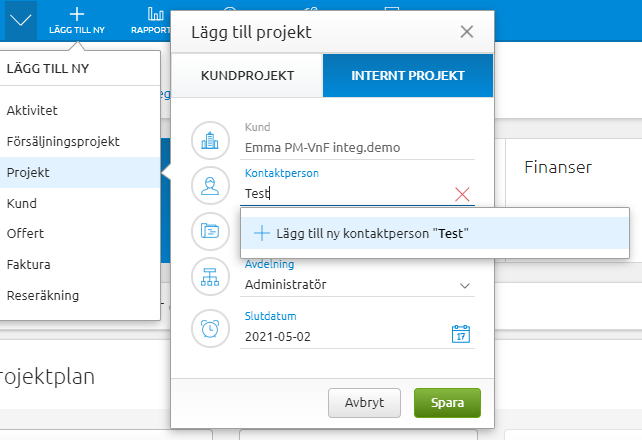The height and width of the screenshot is (440, 642).
Task: Open the calendar date picker icon
Action: pos(460,334)
